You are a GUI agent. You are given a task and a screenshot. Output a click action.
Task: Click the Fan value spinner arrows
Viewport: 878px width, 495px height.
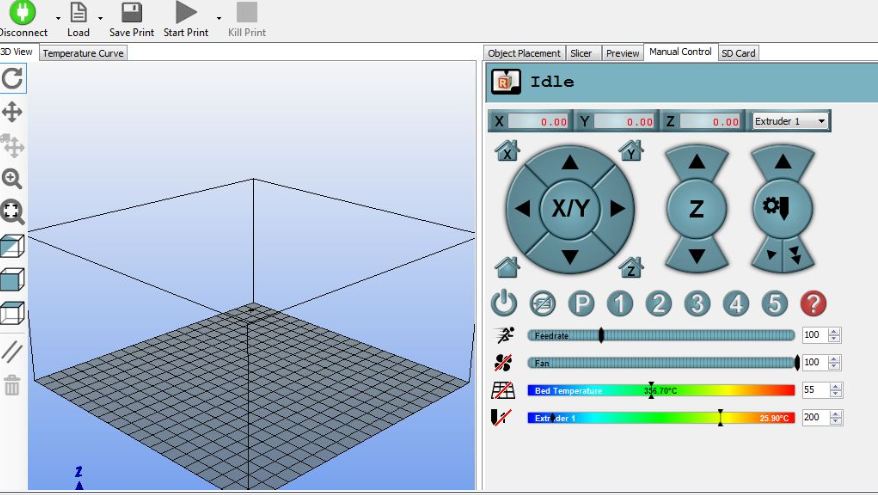[834, 362]
